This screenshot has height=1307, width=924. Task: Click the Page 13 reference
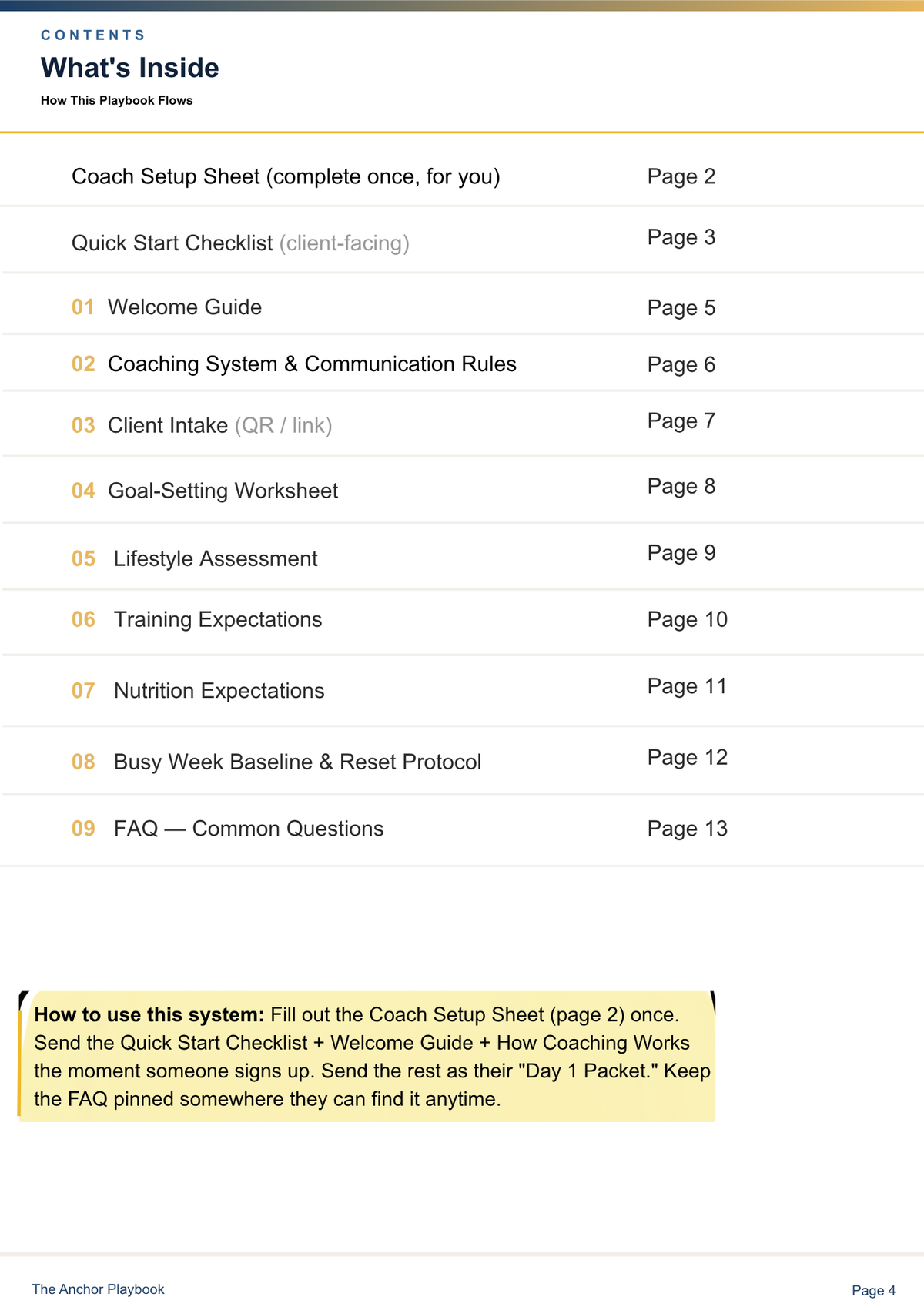pyautogui.click(x=688, y=829)
